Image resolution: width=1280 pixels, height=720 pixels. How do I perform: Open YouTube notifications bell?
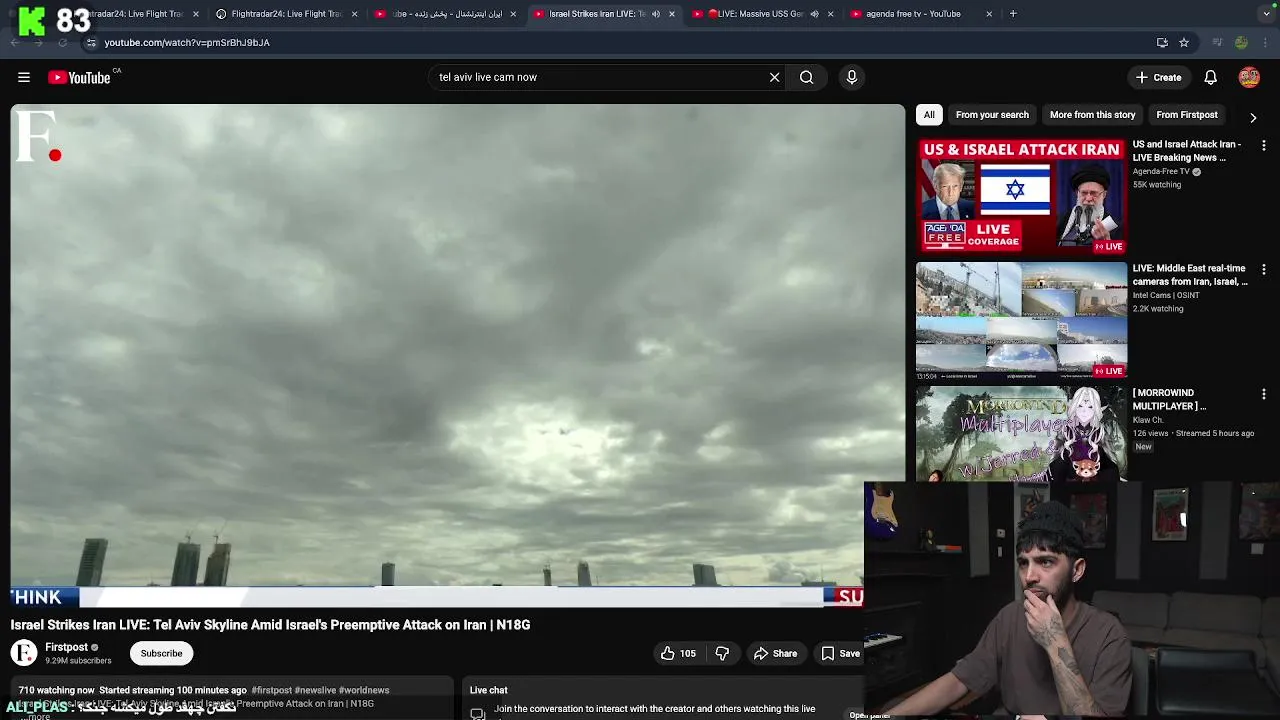[1210, 77]
